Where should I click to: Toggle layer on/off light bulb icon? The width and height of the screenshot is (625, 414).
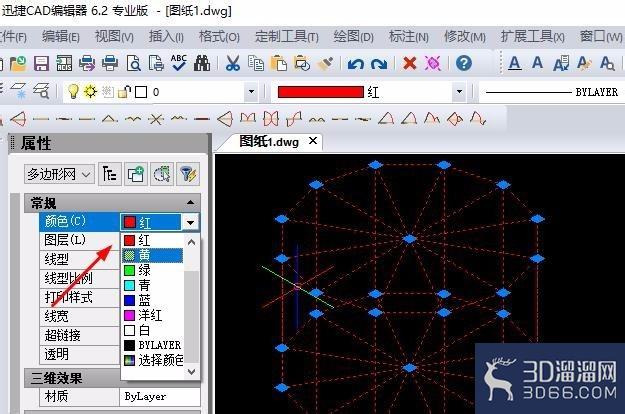(73, 92)
